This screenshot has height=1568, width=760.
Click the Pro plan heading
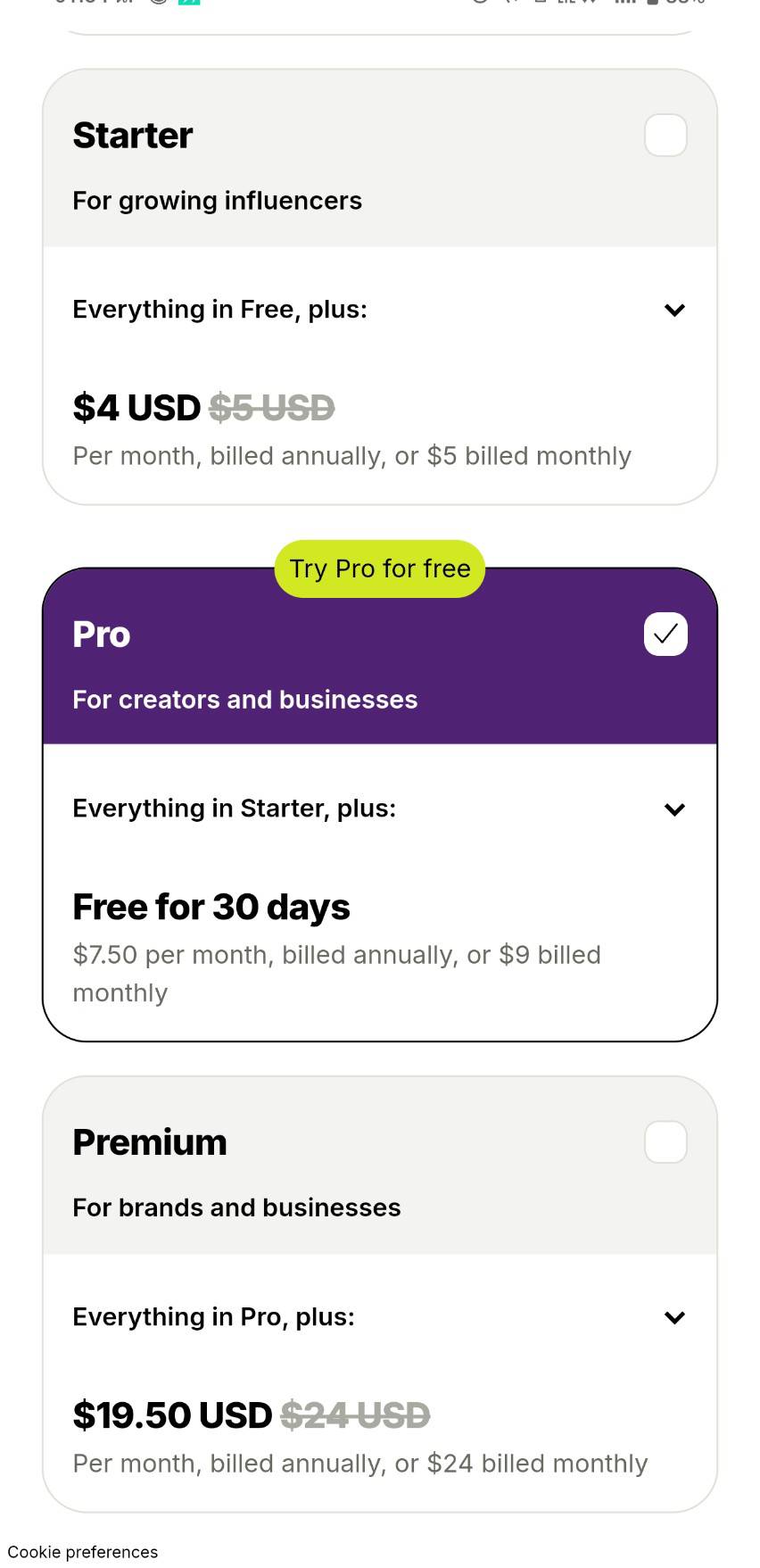(x=102, y=635)
